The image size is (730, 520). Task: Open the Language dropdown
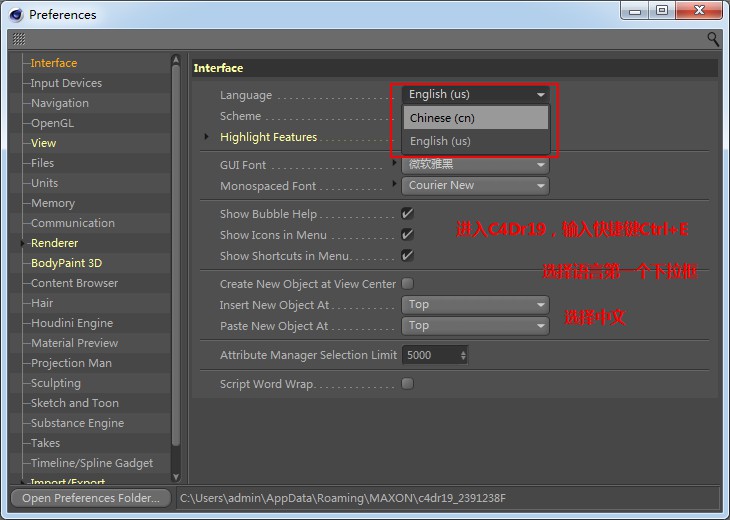click(x=476, y=95)
